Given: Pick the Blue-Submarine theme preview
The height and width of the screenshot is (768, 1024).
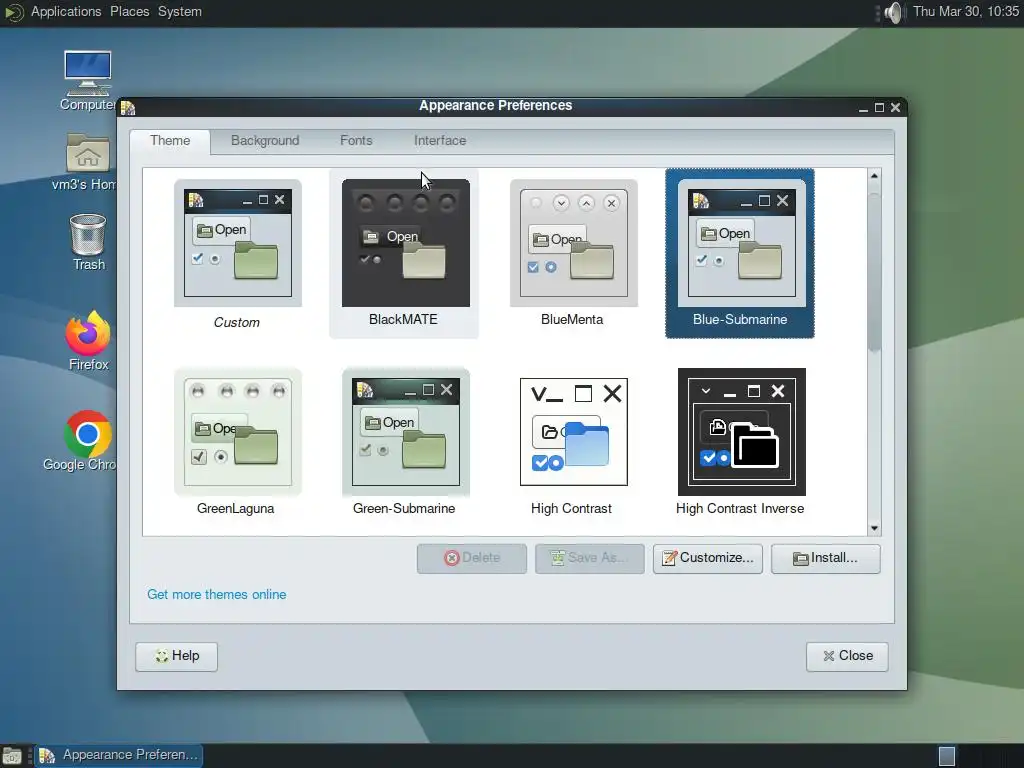Looking at the screenshot, I should pyautogui.click(x=741, y=243).
